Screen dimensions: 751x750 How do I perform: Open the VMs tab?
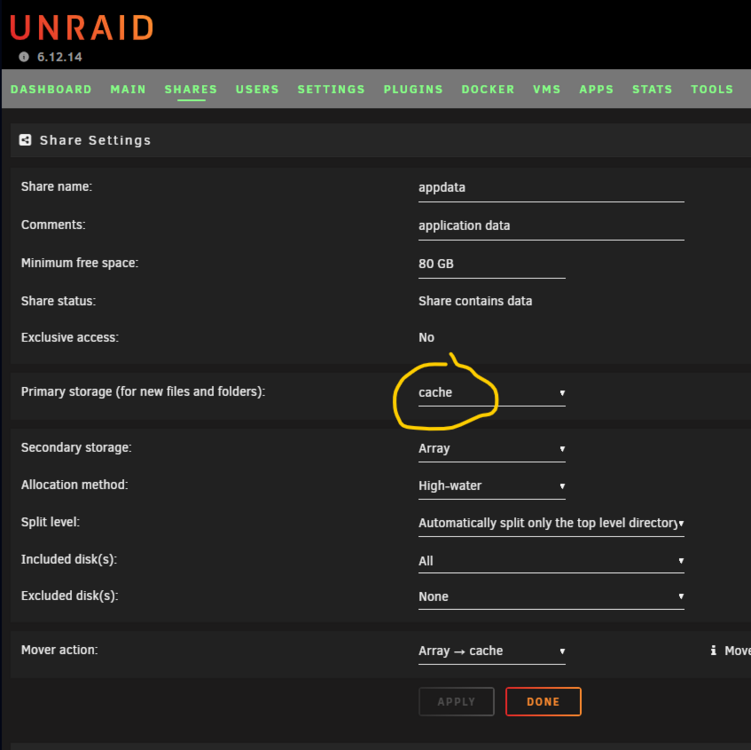click(546, 89)
